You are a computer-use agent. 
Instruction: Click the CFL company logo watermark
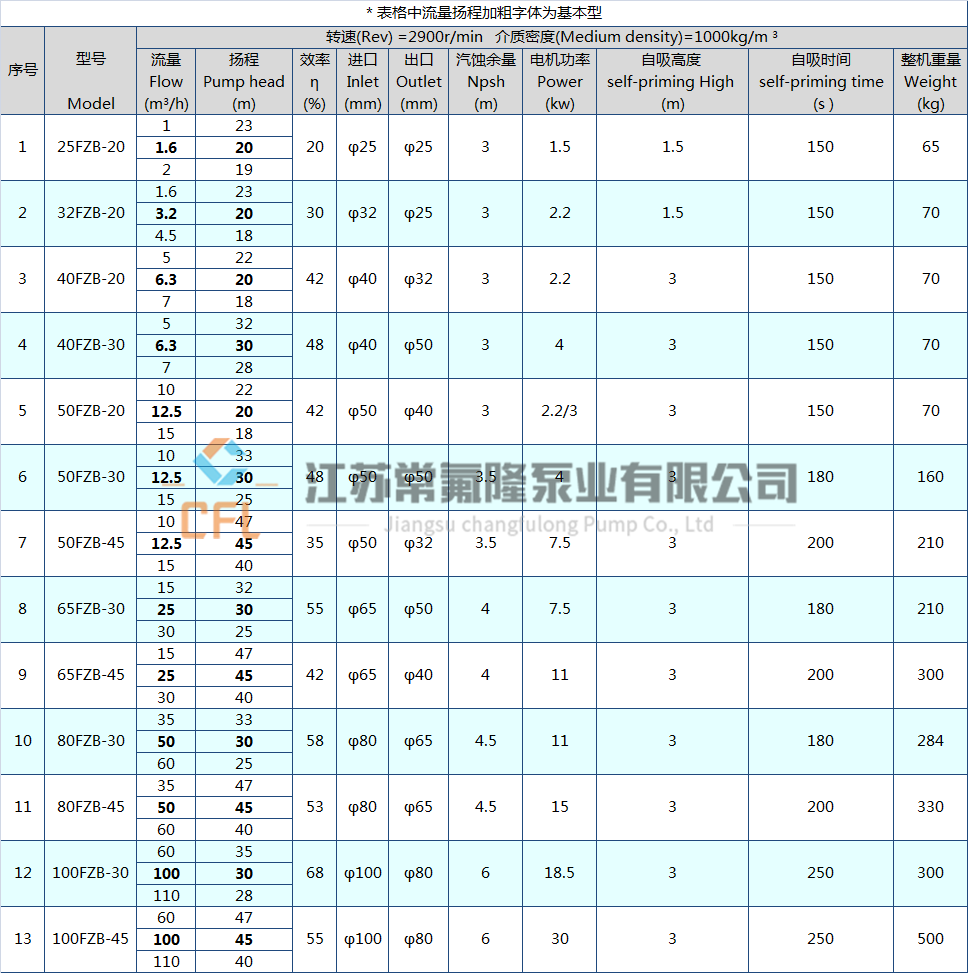coord(222,492)
